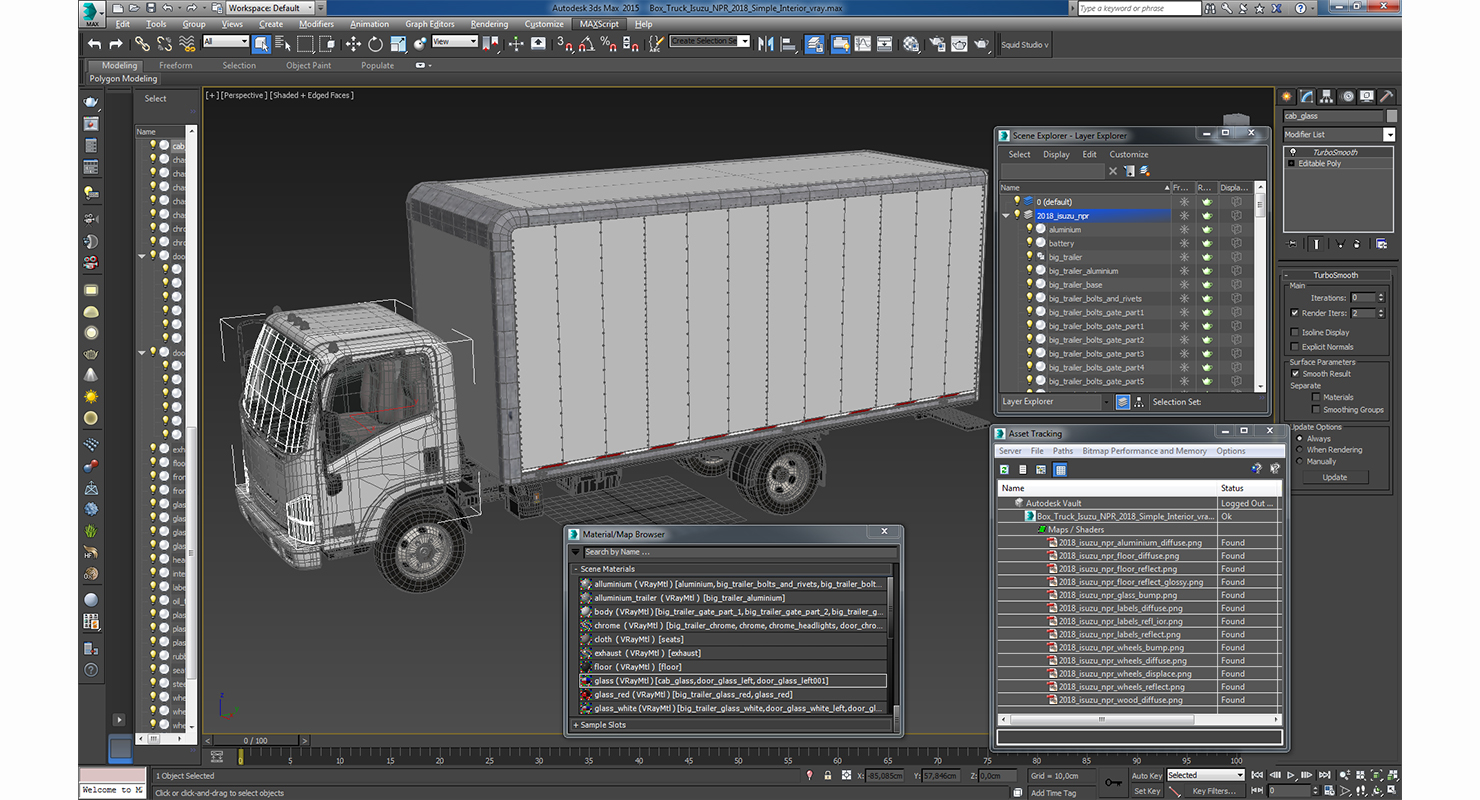Switch to the Hierarchy command panel tab
Viewport: 1480px width, 800px height.
[x=1327, y=97]
